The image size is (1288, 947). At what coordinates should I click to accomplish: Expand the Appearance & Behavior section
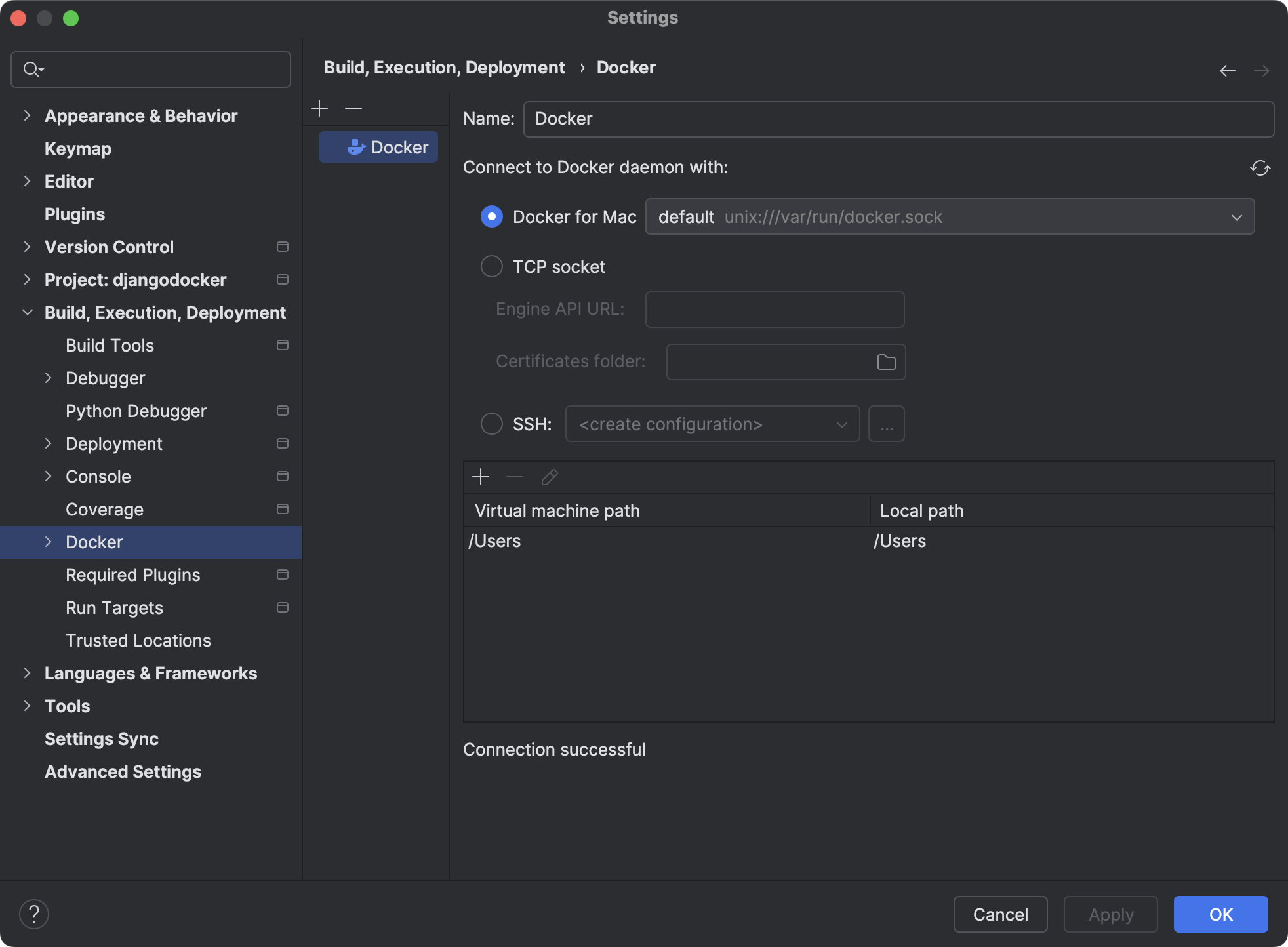coord(28,115)
